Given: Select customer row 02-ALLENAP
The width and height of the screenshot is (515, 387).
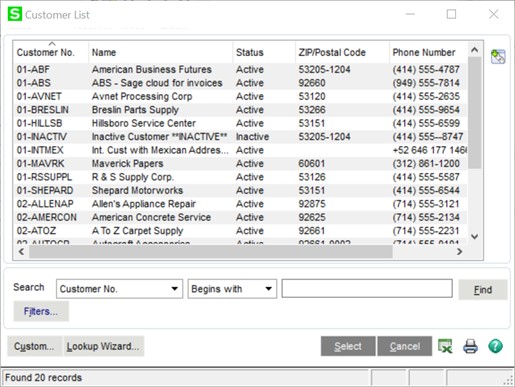Looking at the screenshot, I should click(240, 204).
